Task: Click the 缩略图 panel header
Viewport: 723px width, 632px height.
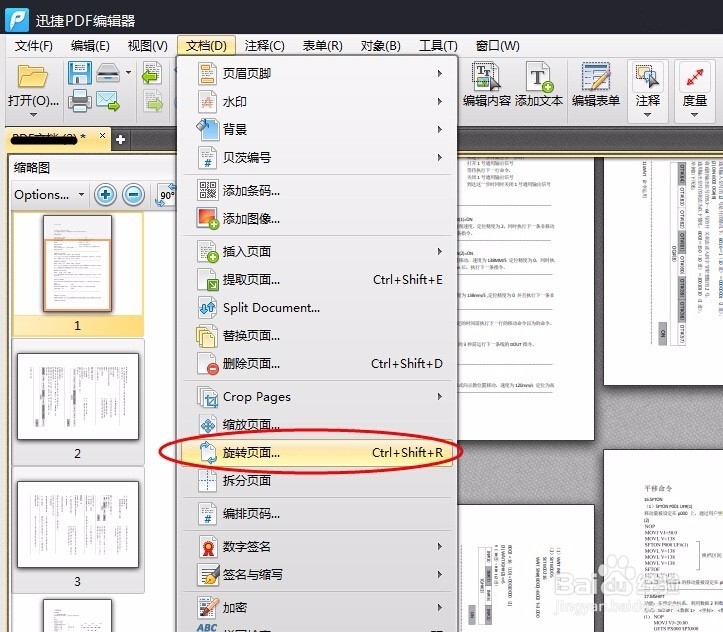Action: coord(32,167)
